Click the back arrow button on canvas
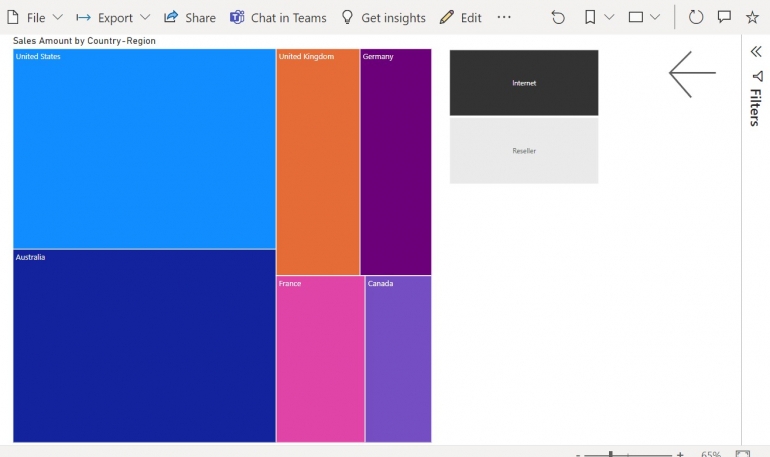Image resolution: width=770 pixels, height=457 pixels. [692, 73]
